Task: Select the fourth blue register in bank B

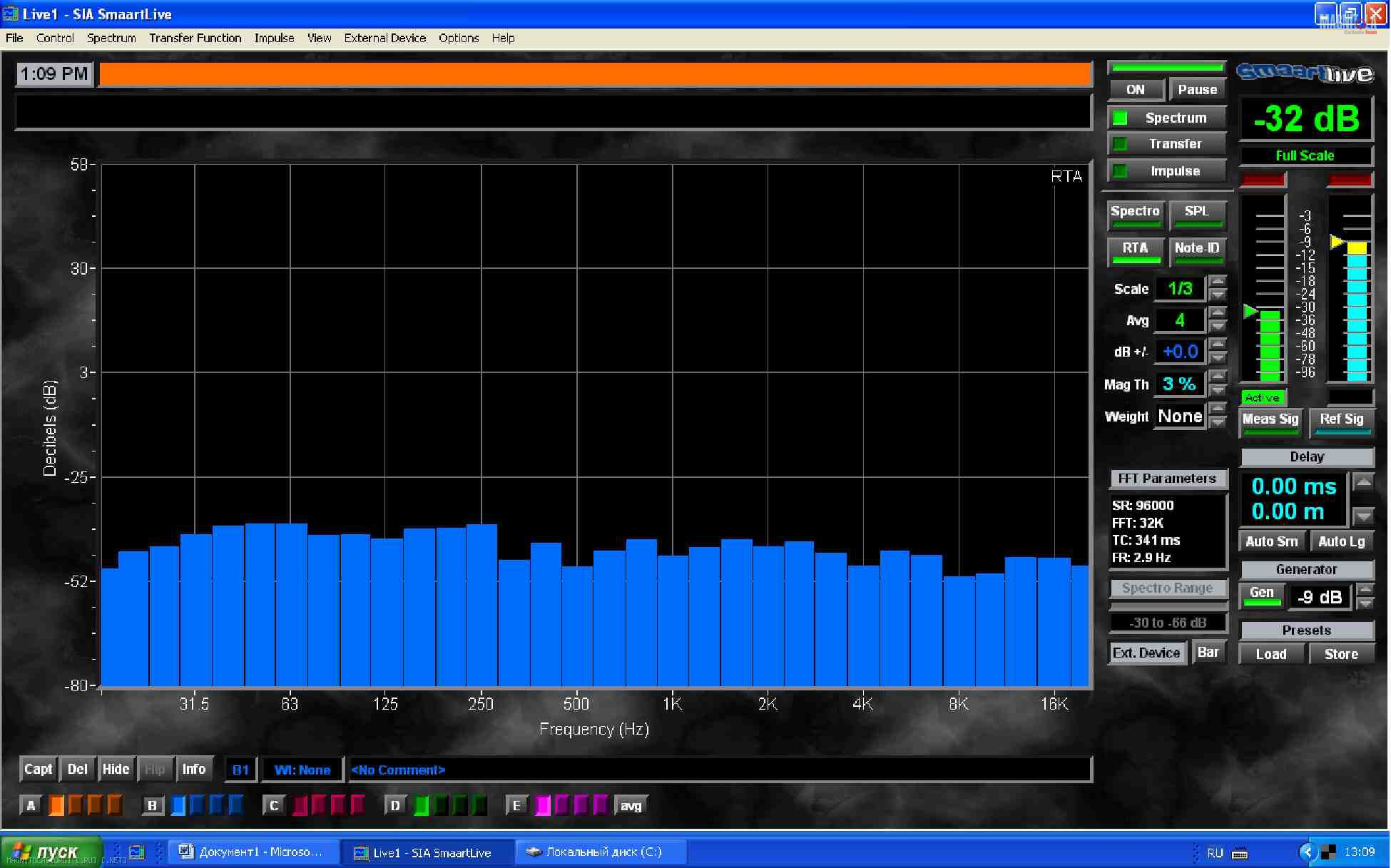Action: coord(235,805)
